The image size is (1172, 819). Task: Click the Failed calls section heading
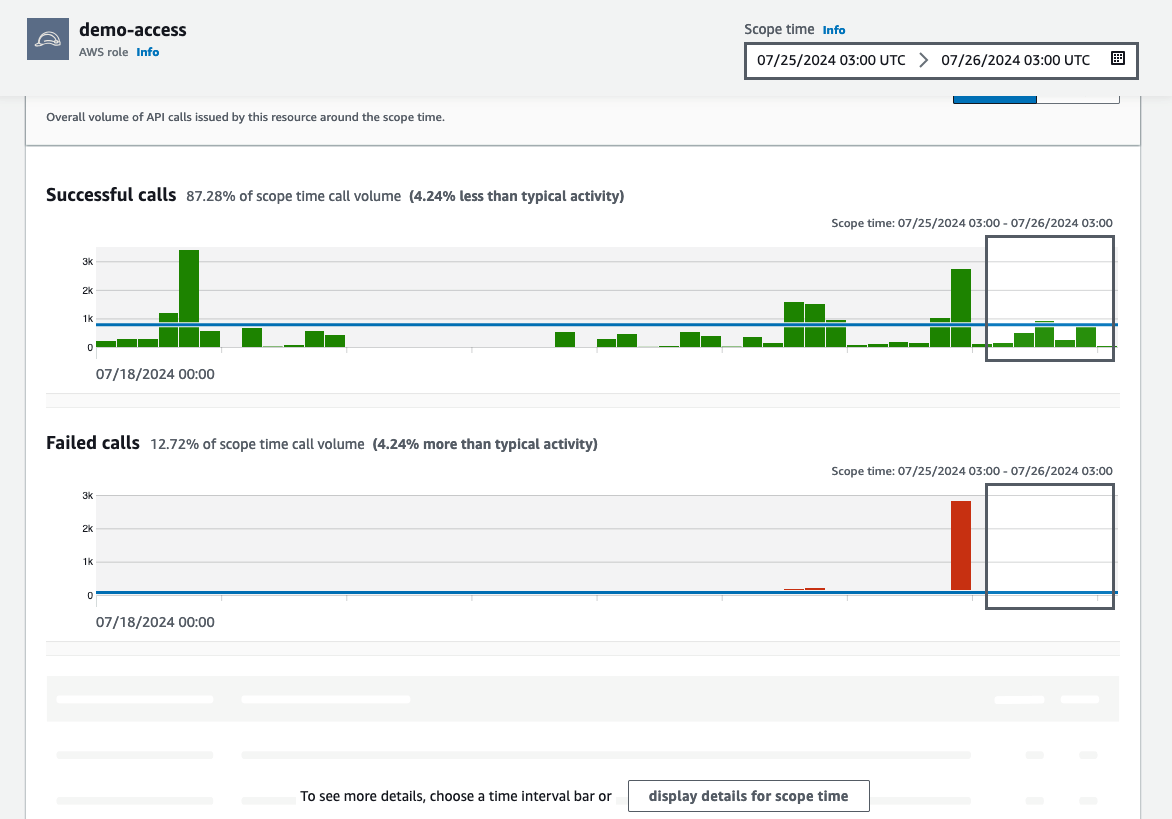pyautogui.click(x=92, y=442)
